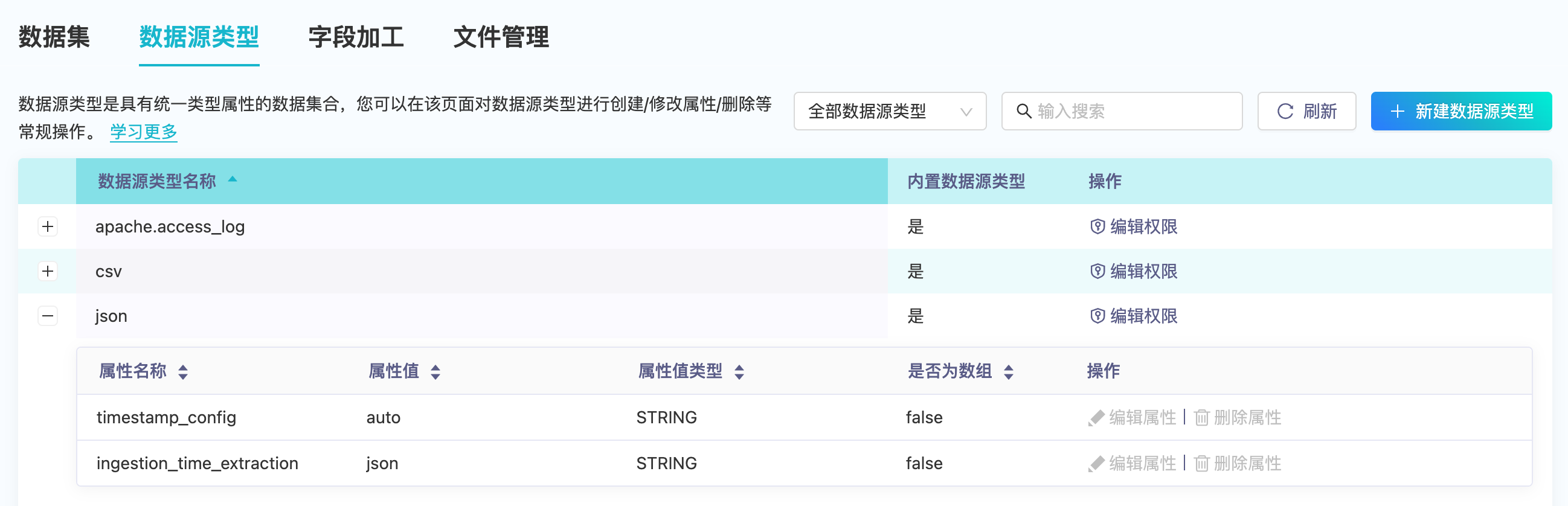Click the 内置数据源类型 column header
1568x506 pixels.
coord(966,181)
